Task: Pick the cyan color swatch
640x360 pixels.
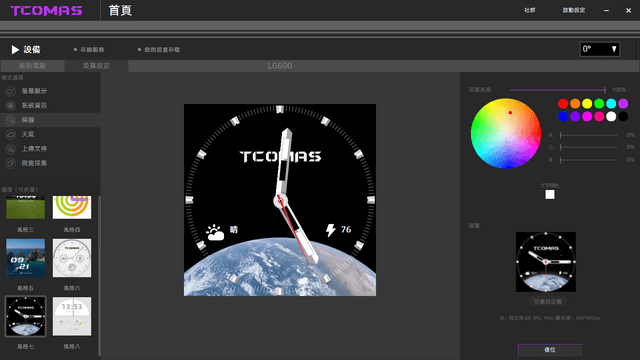Action: pyautogui.click(x=611, y=104)
